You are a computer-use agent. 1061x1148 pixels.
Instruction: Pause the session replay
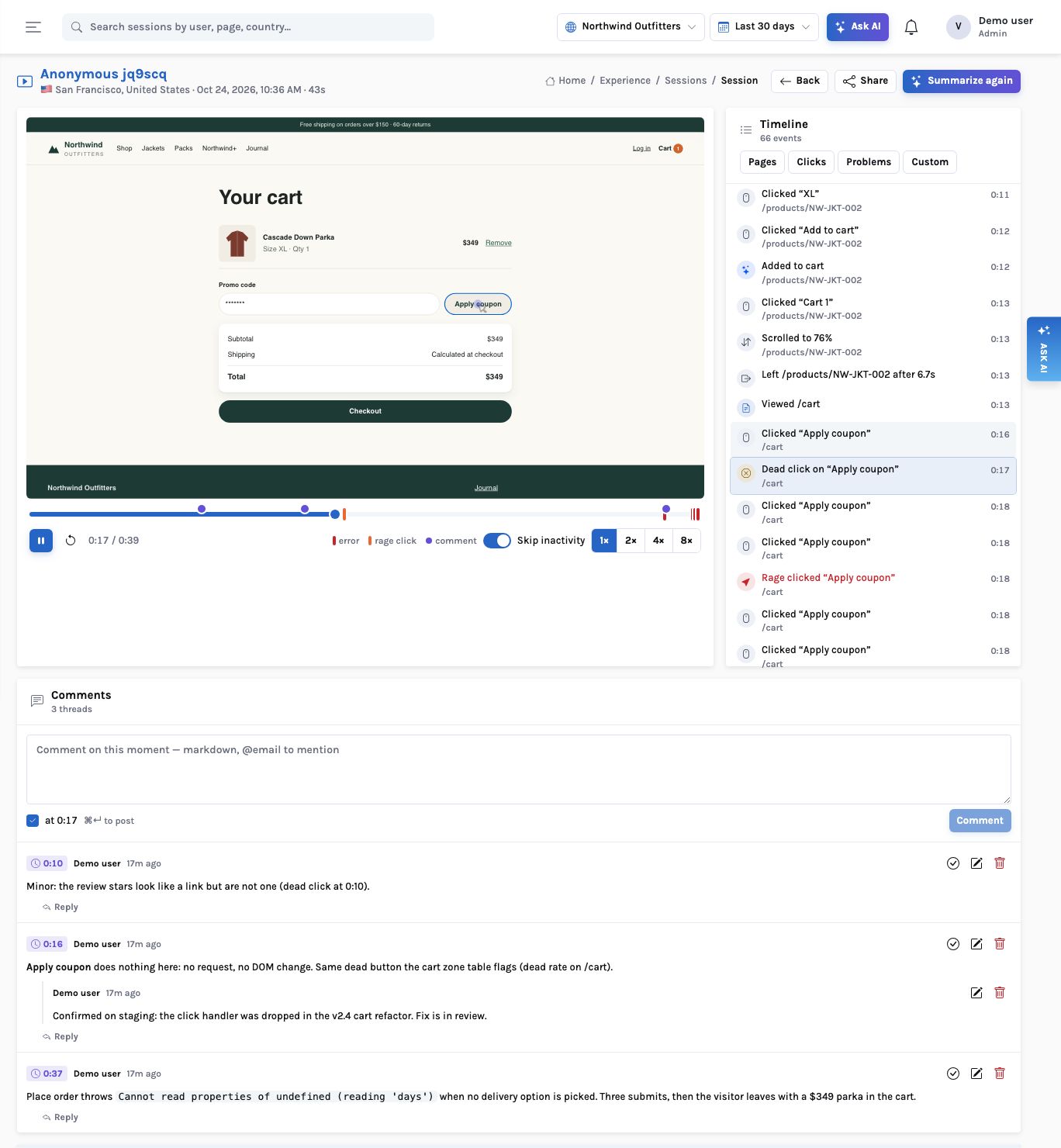41,541
